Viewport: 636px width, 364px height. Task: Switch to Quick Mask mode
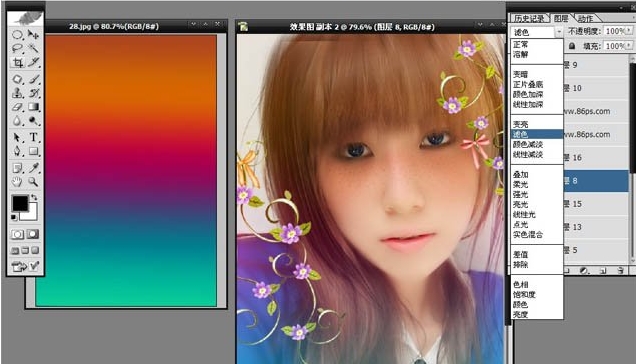click(33, 234)
